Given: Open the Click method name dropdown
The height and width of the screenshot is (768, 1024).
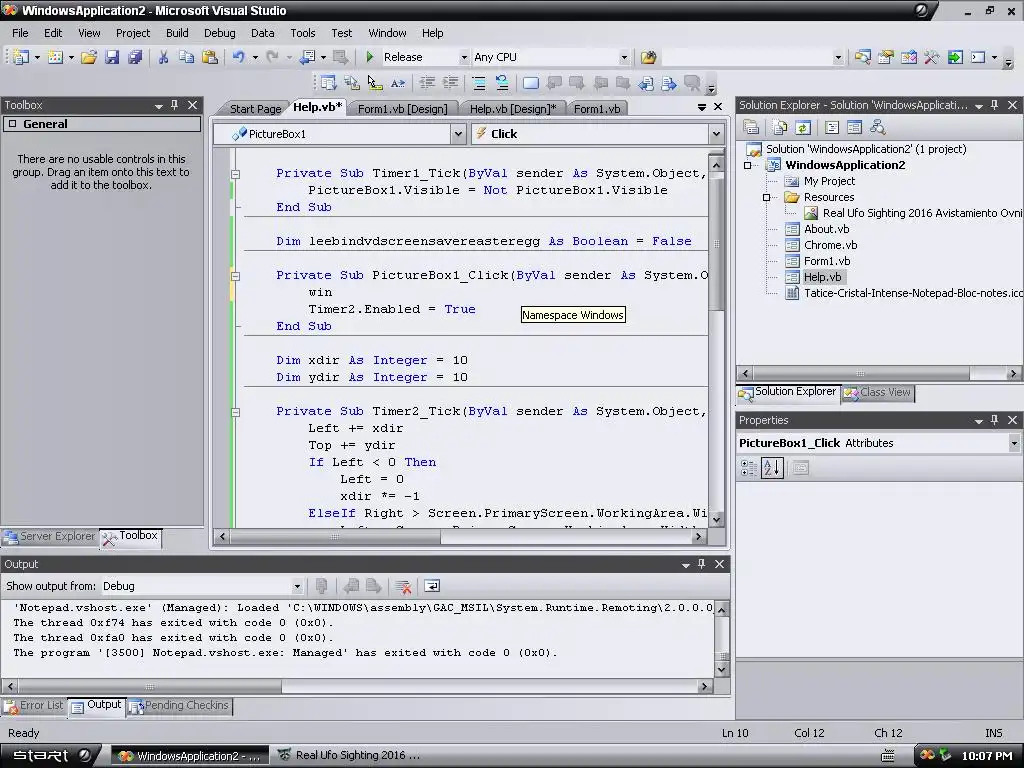Looking at the screenshot, I should [716, 134].
